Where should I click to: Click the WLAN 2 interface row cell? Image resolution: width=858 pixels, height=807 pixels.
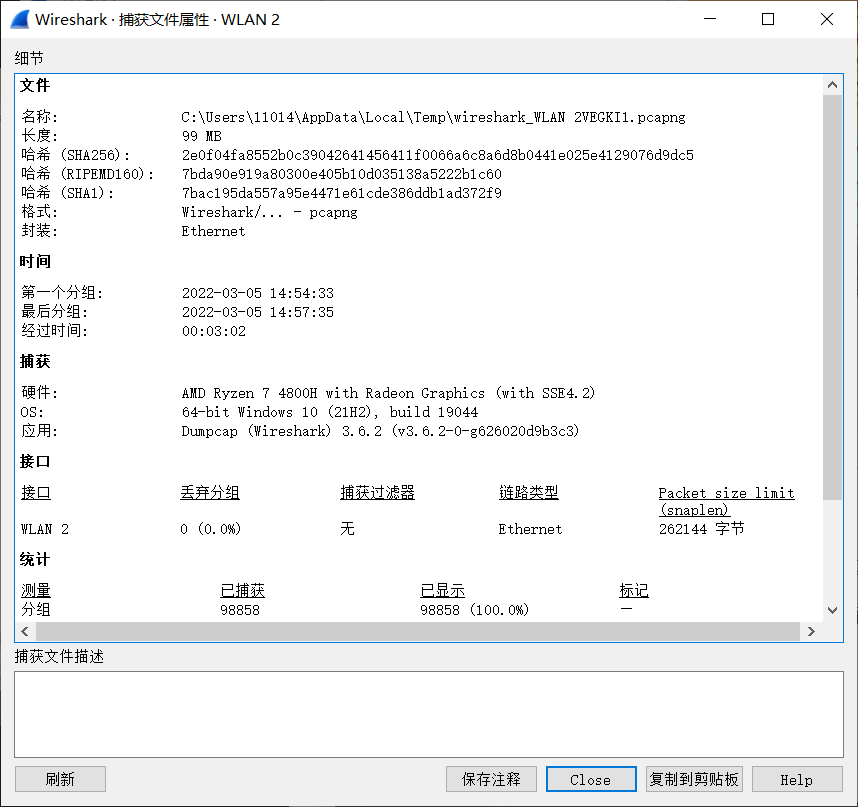click(45, 529)
